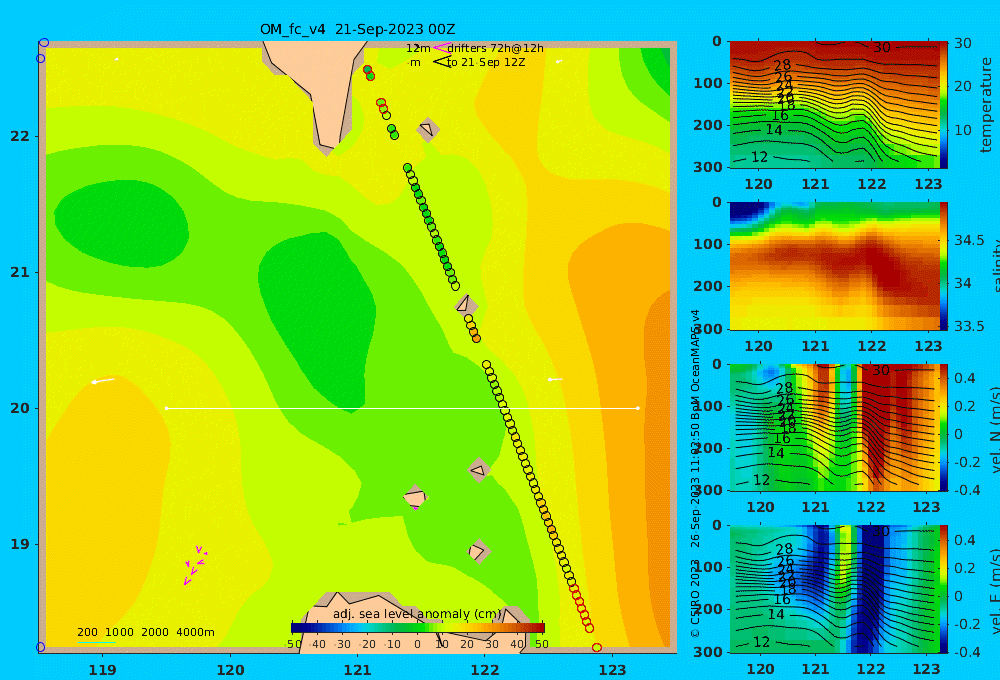1000x680 pixels.
Task: Click the dark green low-anomaly patch near 119E
Action: pyautogui.click(x=121, y=223)
